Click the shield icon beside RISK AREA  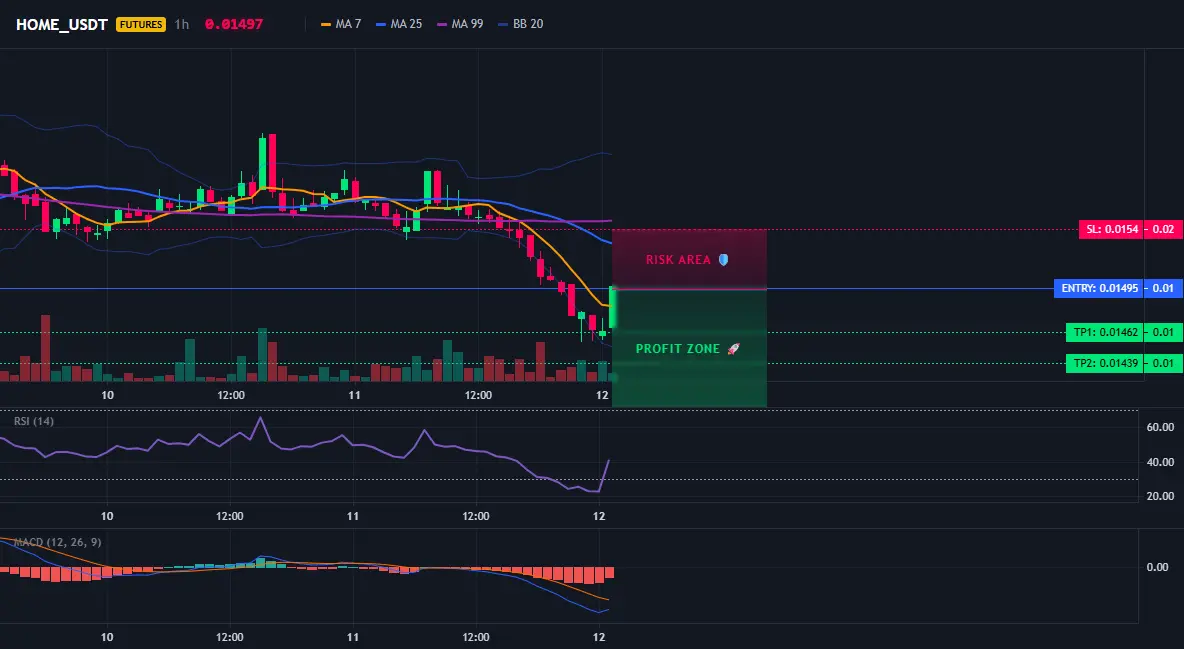tap(723, 259)
